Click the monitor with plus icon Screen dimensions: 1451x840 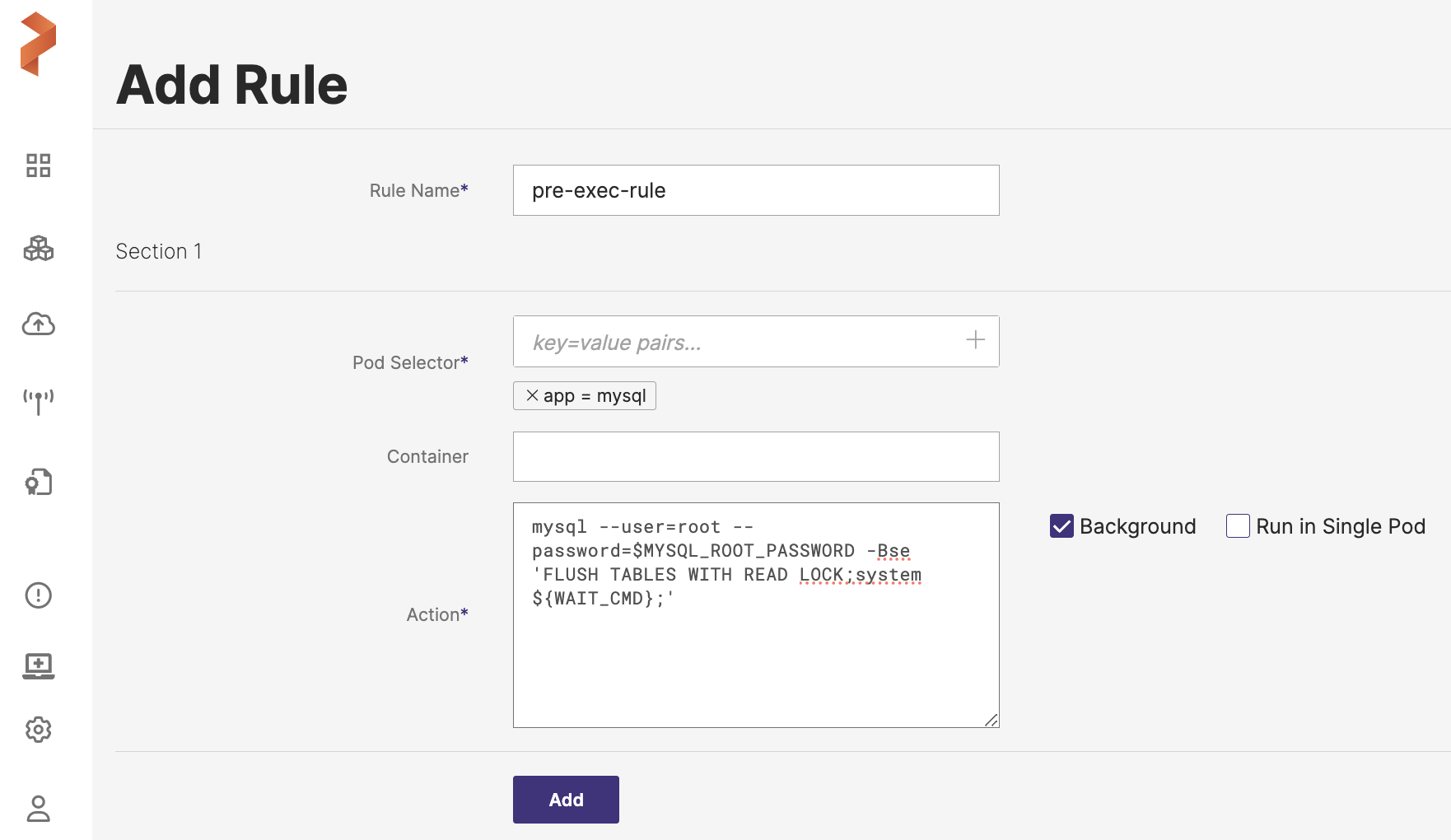pyautogui.click(x=38, y=665)
